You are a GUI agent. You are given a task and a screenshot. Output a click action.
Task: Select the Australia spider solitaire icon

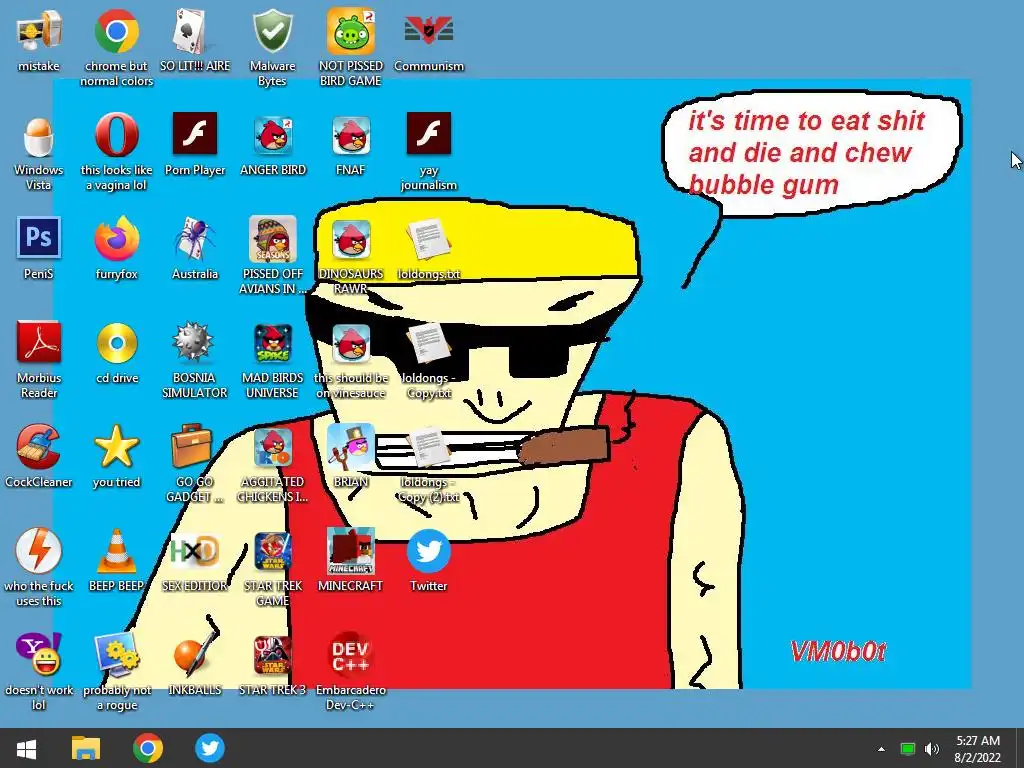tap(195, 238)
